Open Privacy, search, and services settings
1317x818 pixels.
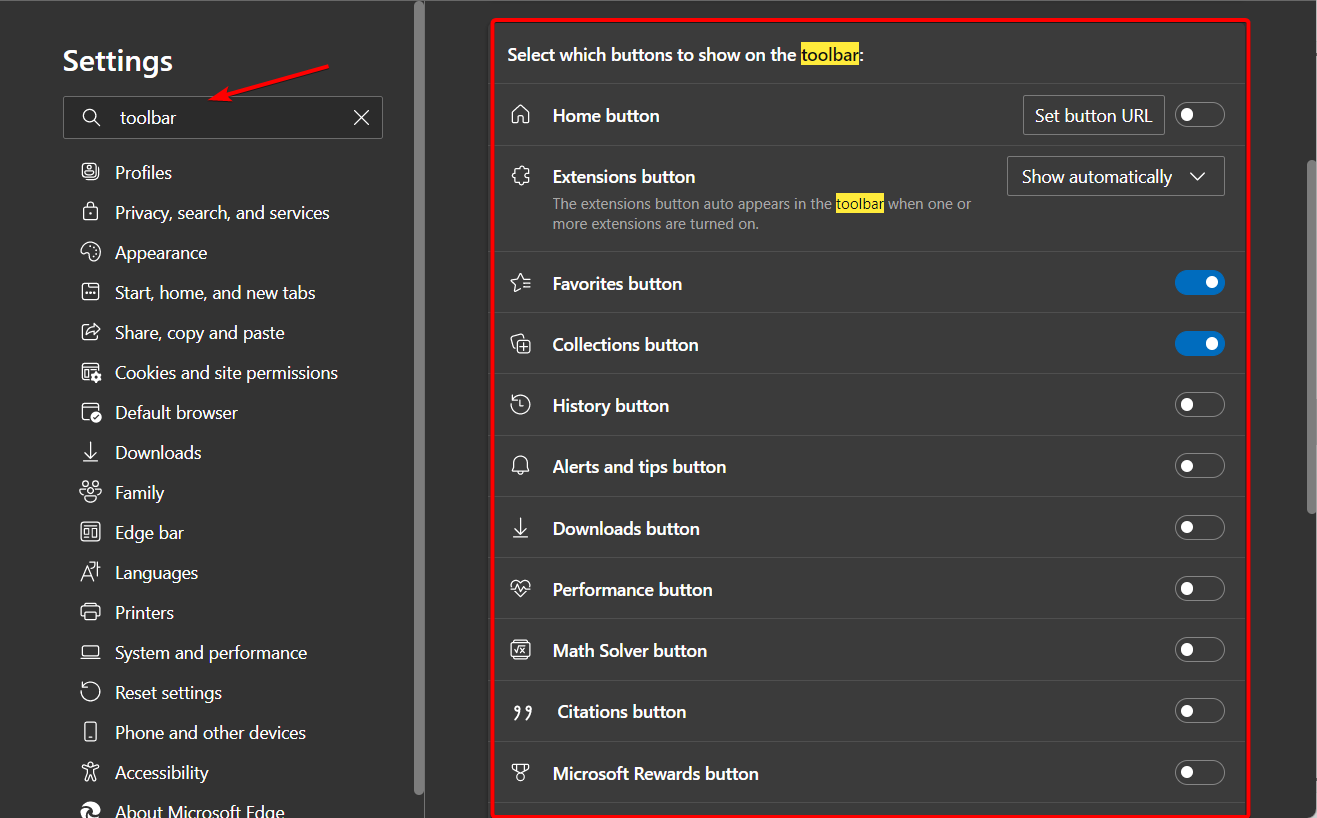pyautogui.click(x=222, y=213)
